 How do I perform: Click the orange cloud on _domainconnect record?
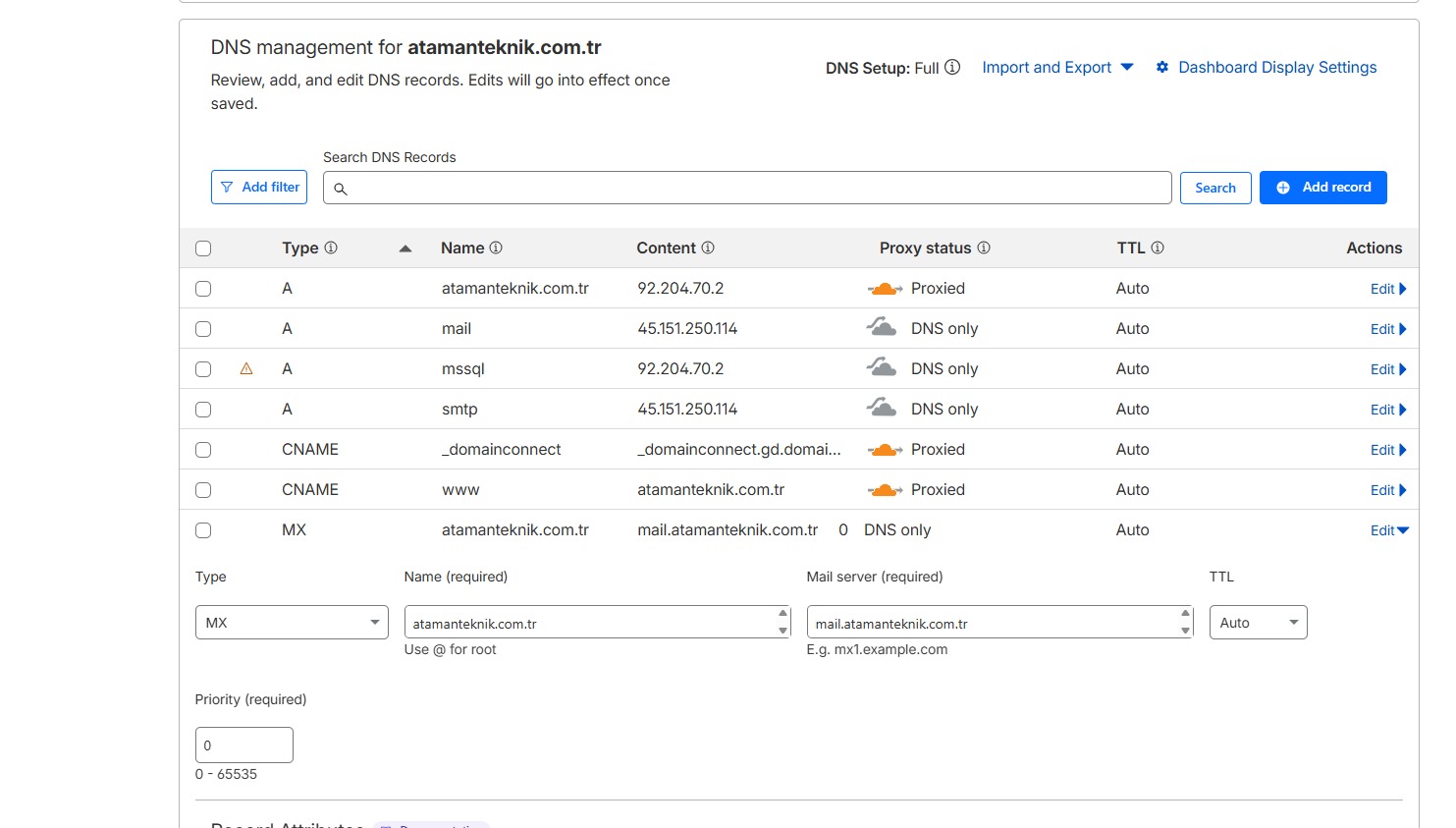coord(885,450)
